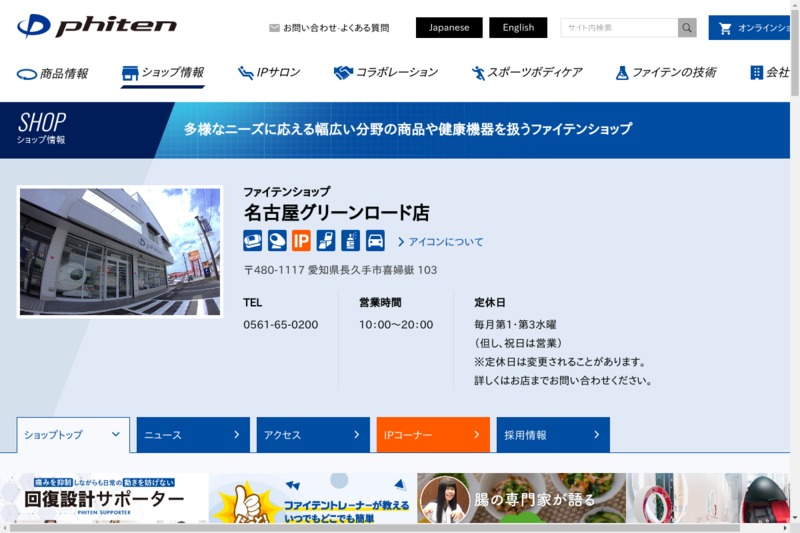The width and height of the screenshot is (800, 533).
Task: Click the shop storefront icon in navigation
Action: (130, 73)
